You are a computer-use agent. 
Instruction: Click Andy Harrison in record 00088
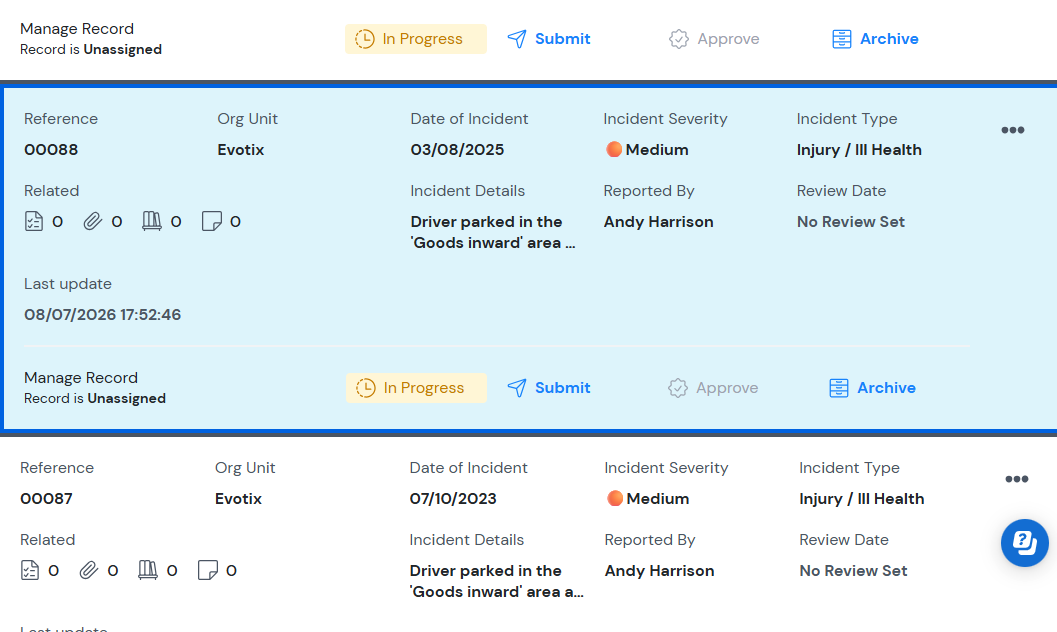point(659,222)
